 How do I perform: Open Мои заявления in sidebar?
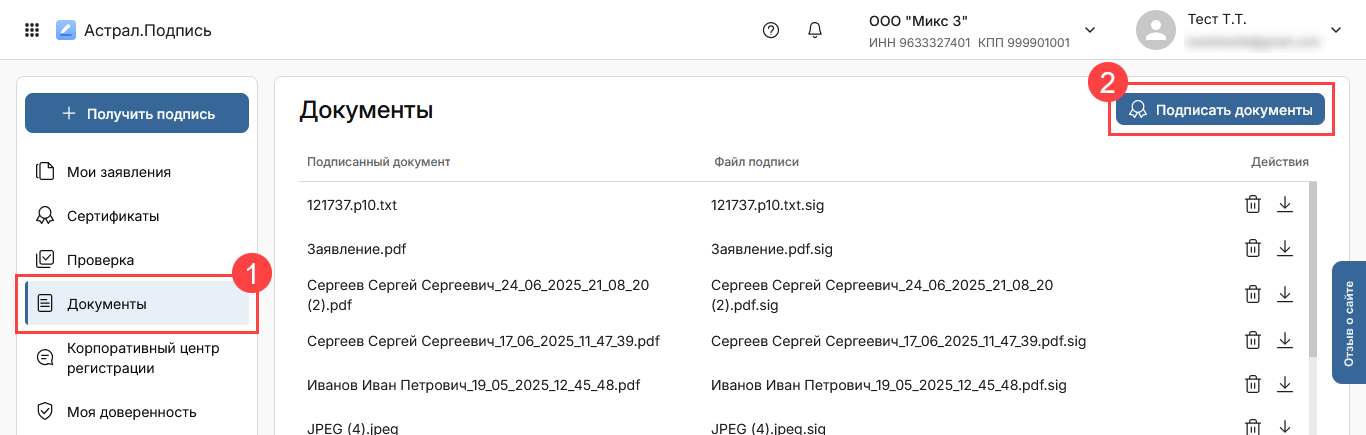click(x=118, y=172)
